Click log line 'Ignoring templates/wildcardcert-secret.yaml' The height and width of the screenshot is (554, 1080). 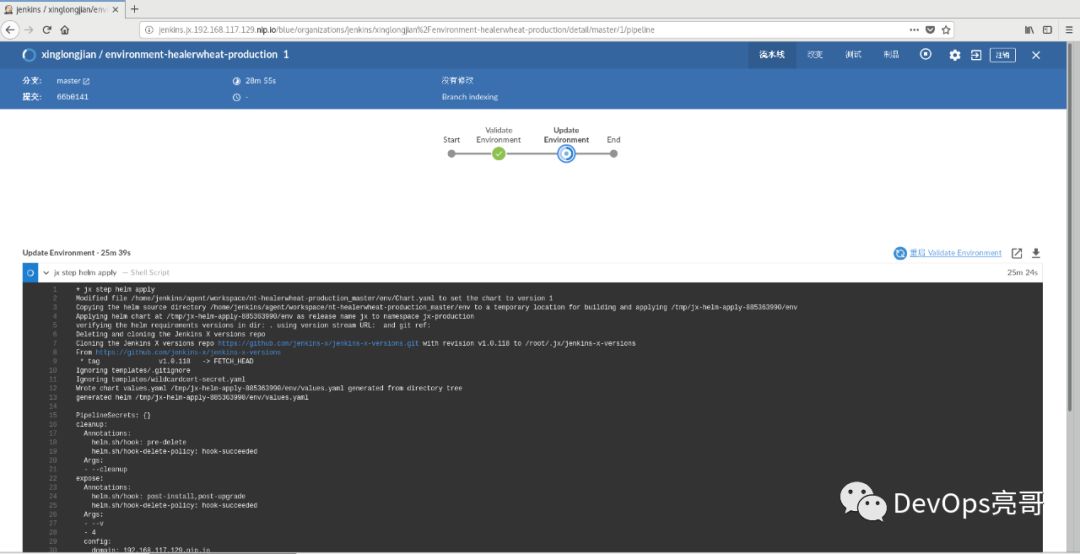(x=160, y=379)
